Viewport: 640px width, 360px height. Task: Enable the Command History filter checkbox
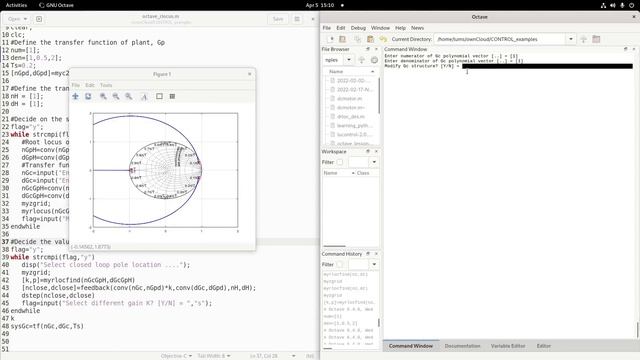[x=340, y=264]
